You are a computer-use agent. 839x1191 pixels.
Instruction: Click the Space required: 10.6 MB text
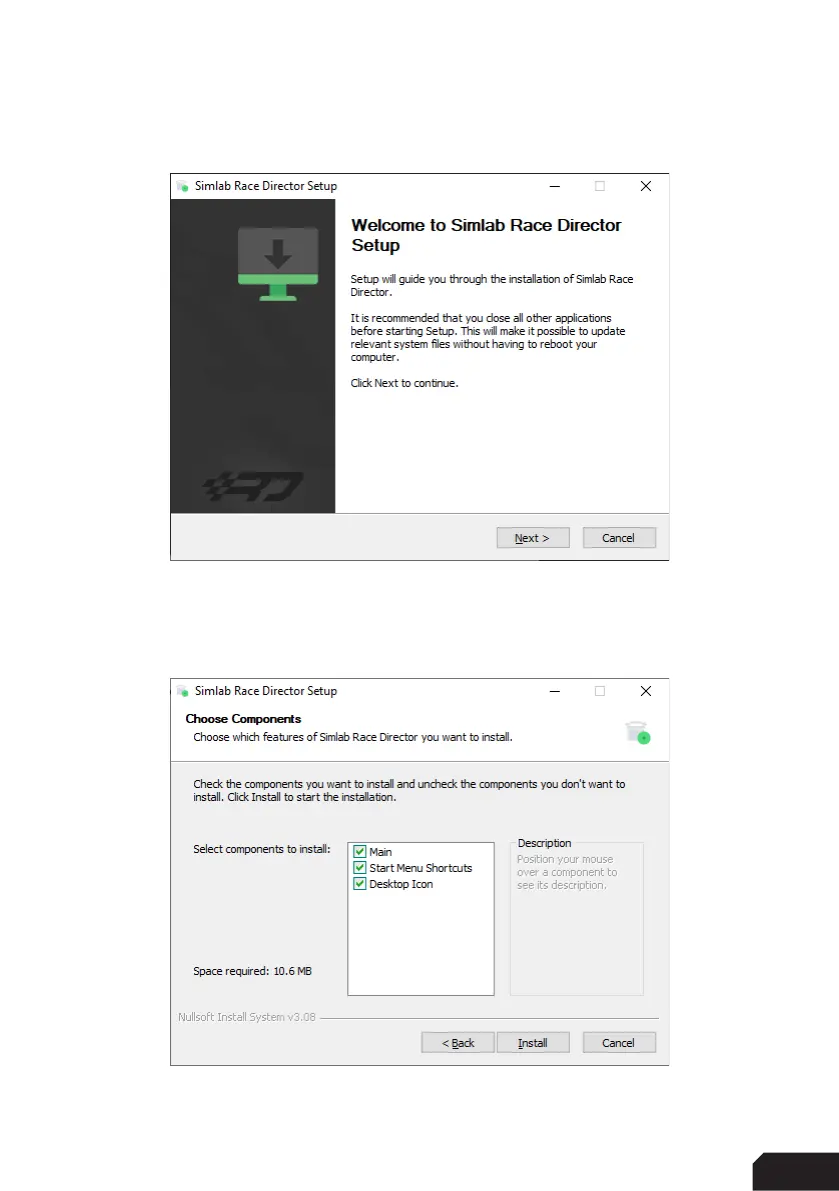click(x=252, y=971)
